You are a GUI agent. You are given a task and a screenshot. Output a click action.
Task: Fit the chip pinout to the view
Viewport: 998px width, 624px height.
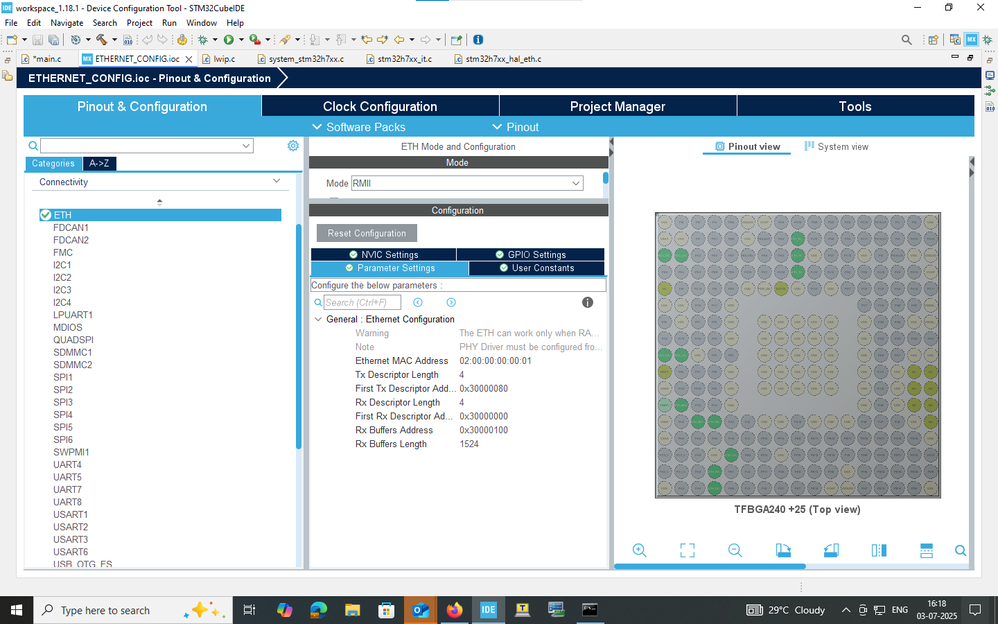(687, 550)
